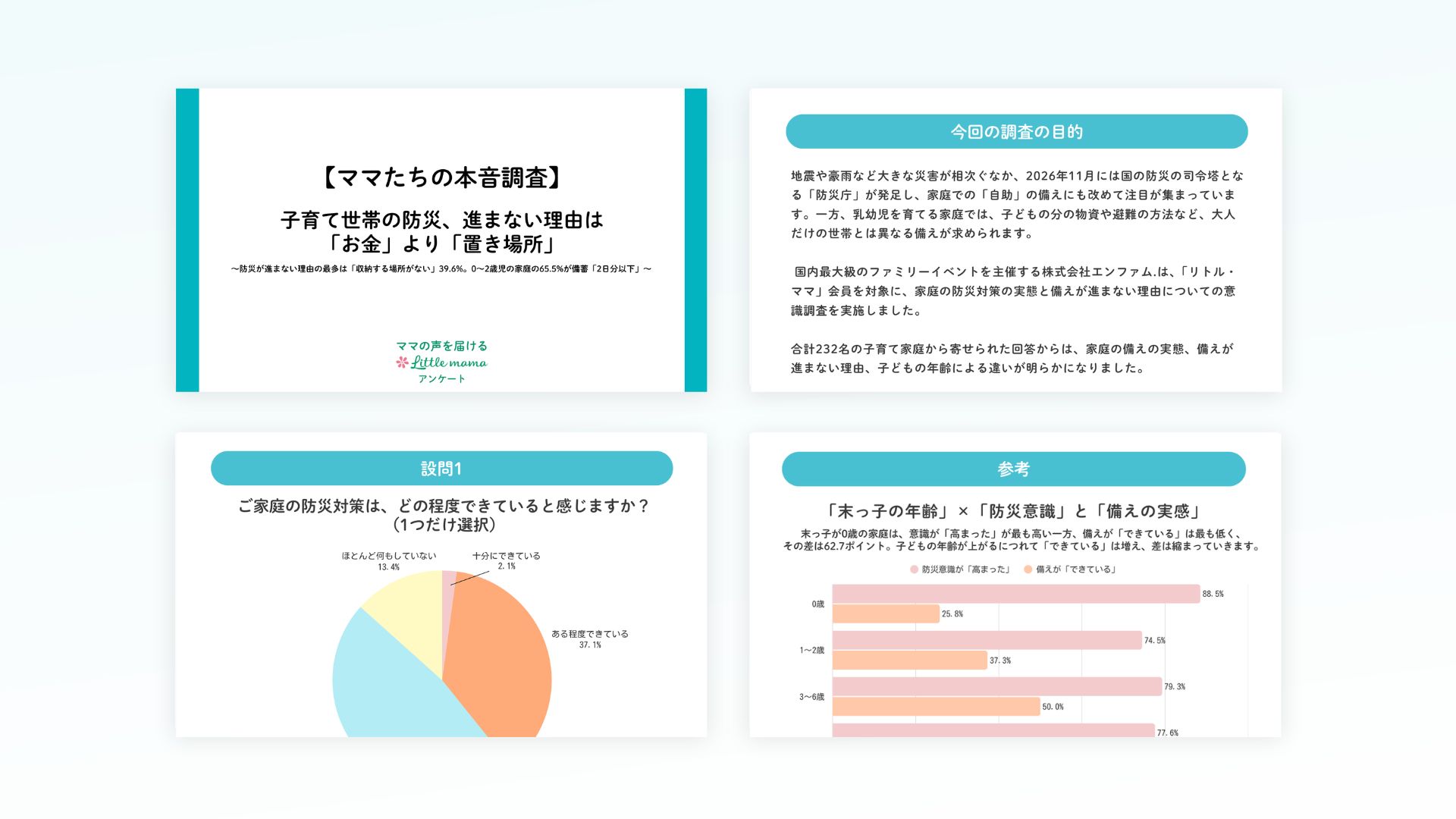Click the paragraph starting 合計232名の子育て家庭

tap(1012, 359)
